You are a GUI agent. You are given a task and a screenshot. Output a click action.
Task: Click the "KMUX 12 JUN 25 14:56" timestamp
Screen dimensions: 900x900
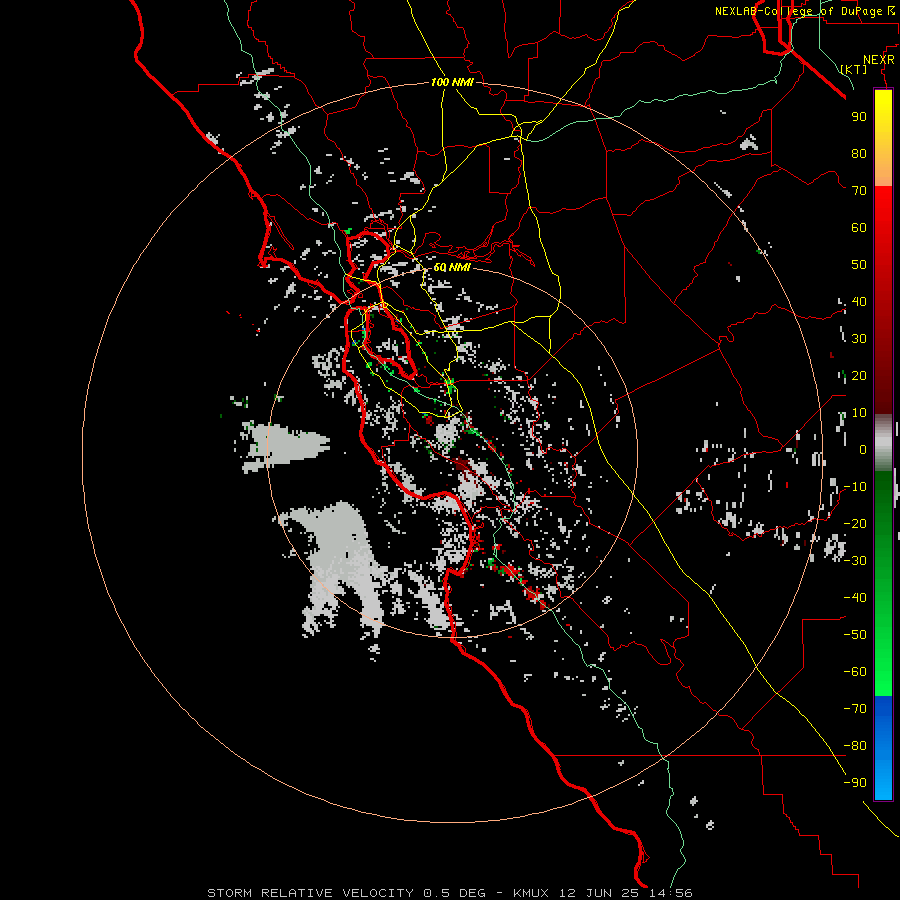603,893
